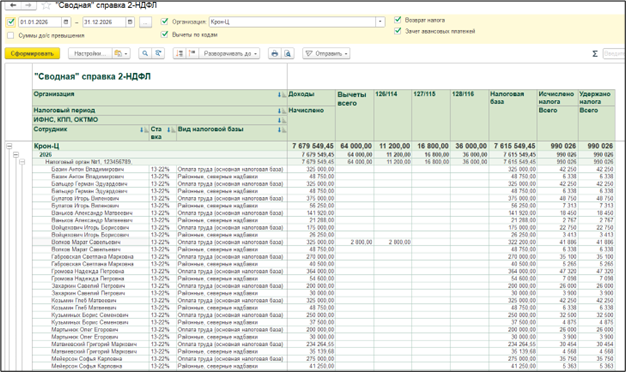This screenshot has width=626, height=372.
Task: Go forward with the right arrow button
Action: pyautogui.click(x=28, y=5)
